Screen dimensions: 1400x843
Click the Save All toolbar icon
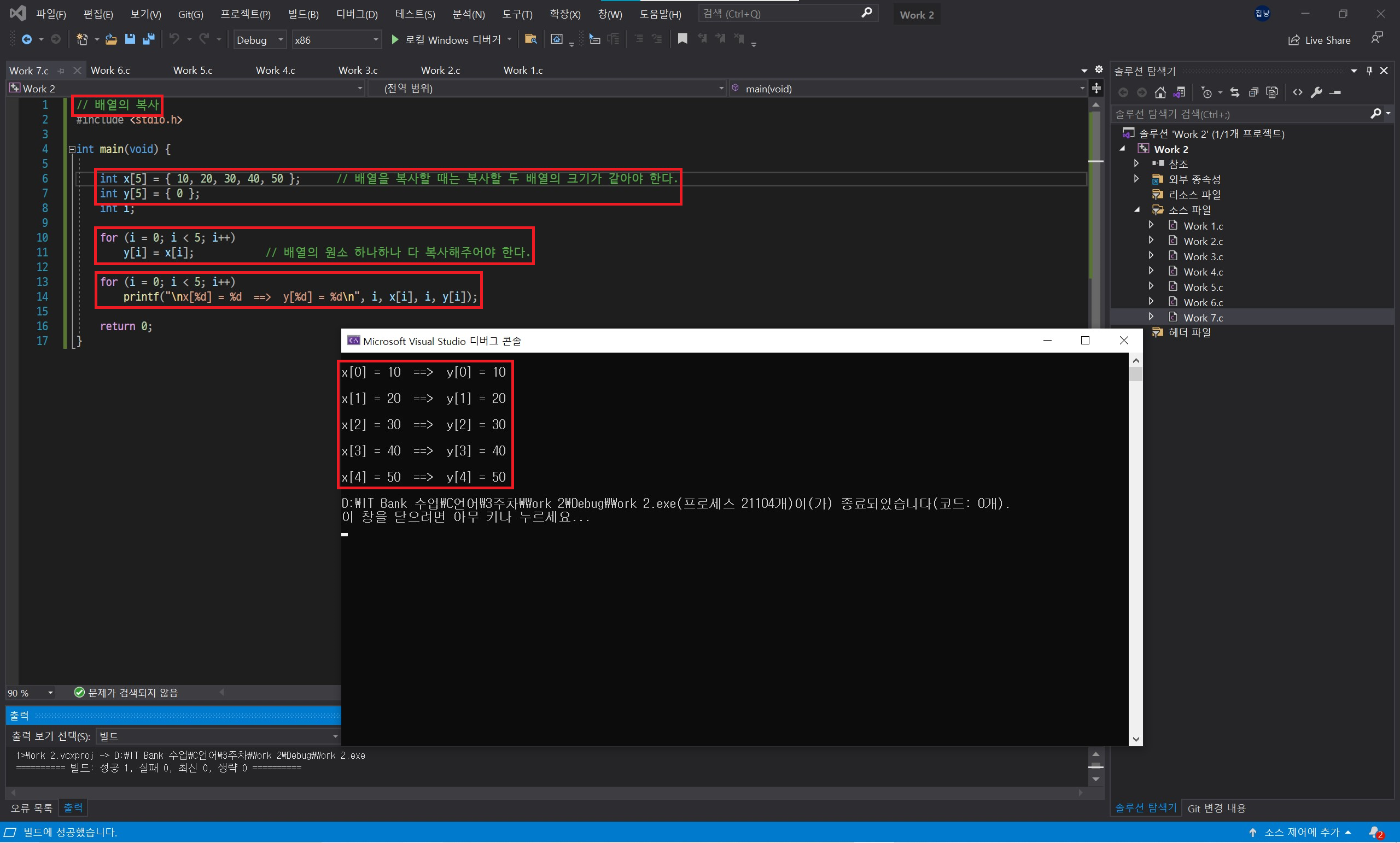(x=149, y=39)
